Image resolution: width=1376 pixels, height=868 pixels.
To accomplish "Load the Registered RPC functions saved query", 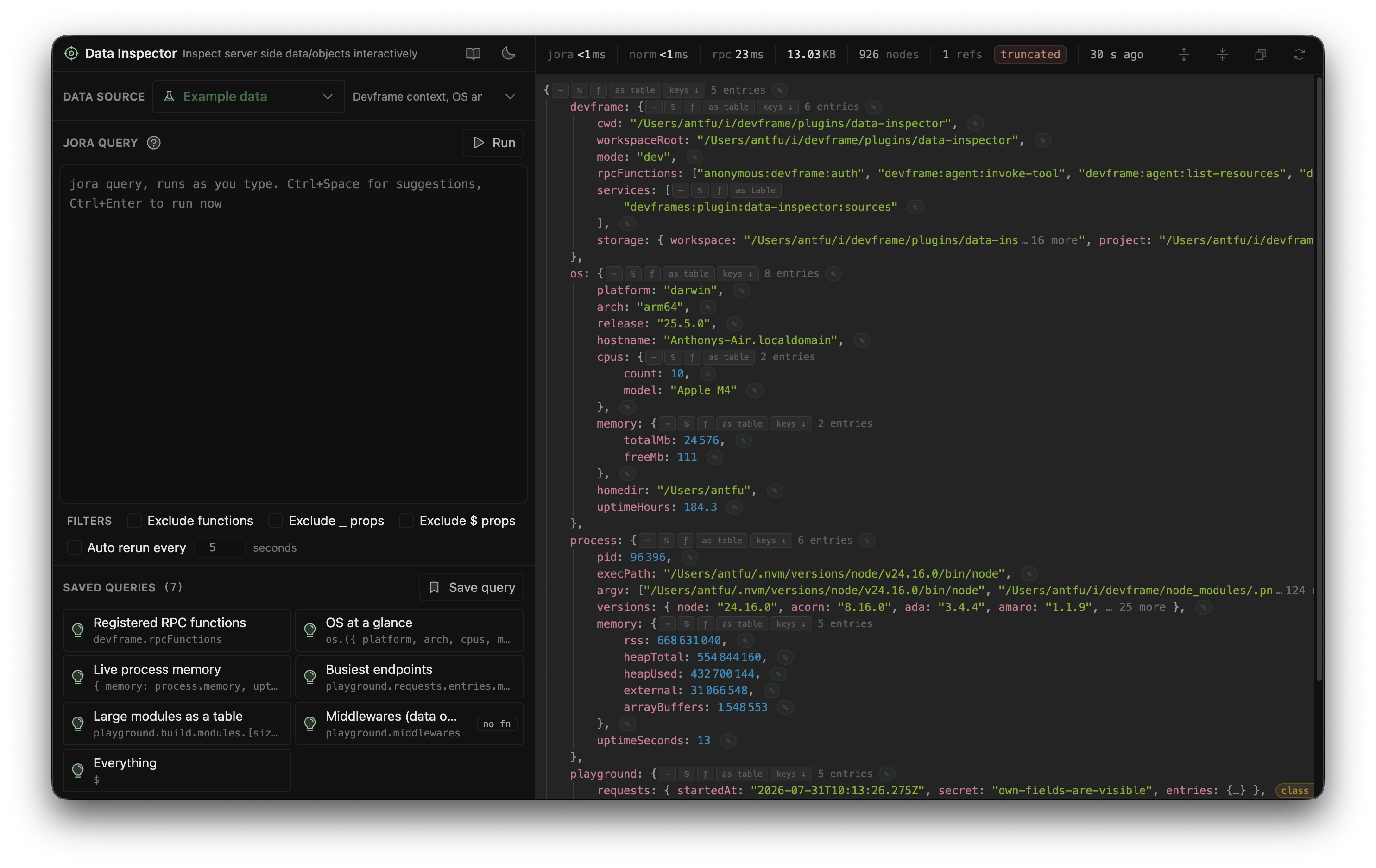I will pyautogui.click(x=177, y=630).
